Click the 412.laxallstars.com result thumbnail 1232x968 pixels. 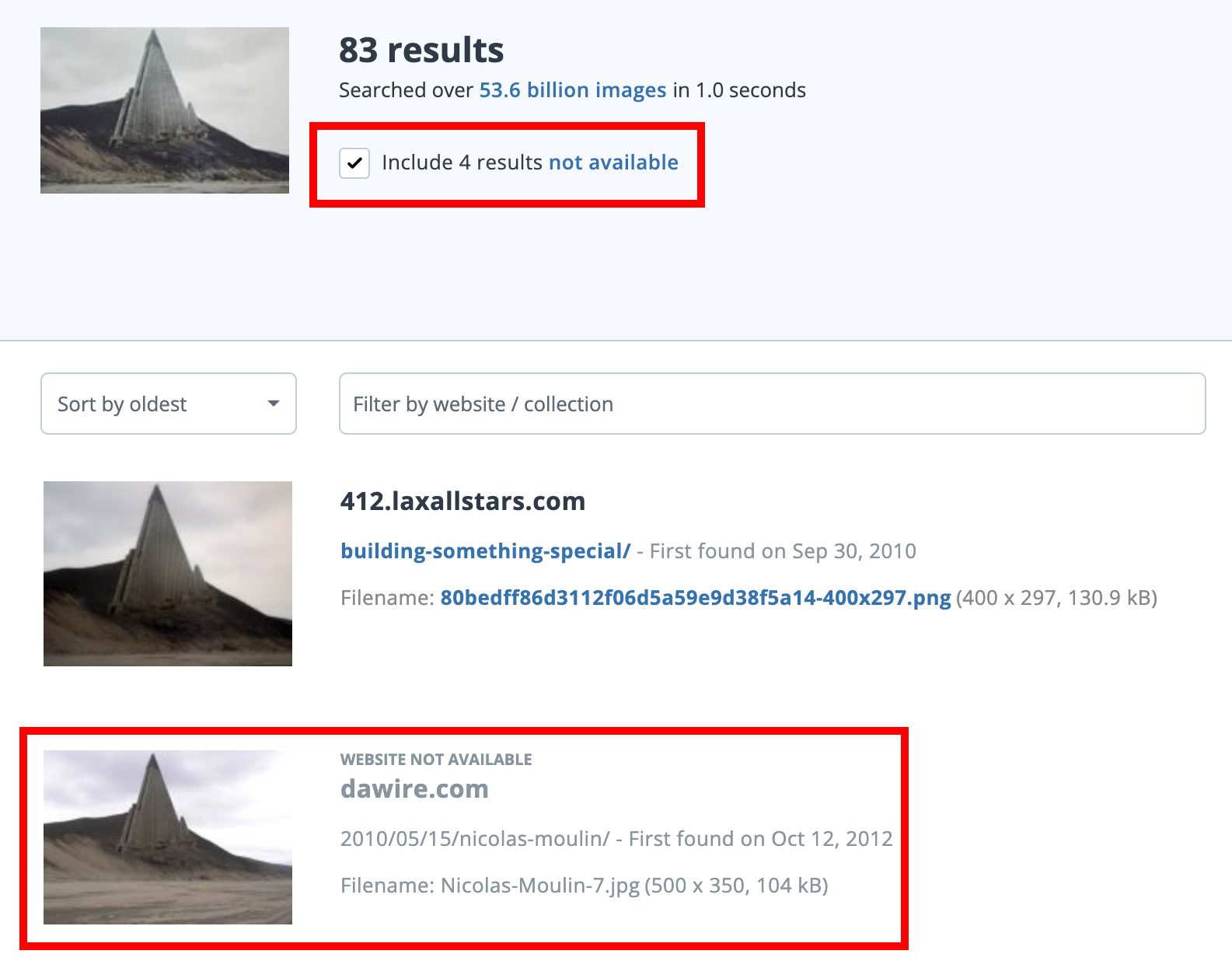(x=168, y=574)
